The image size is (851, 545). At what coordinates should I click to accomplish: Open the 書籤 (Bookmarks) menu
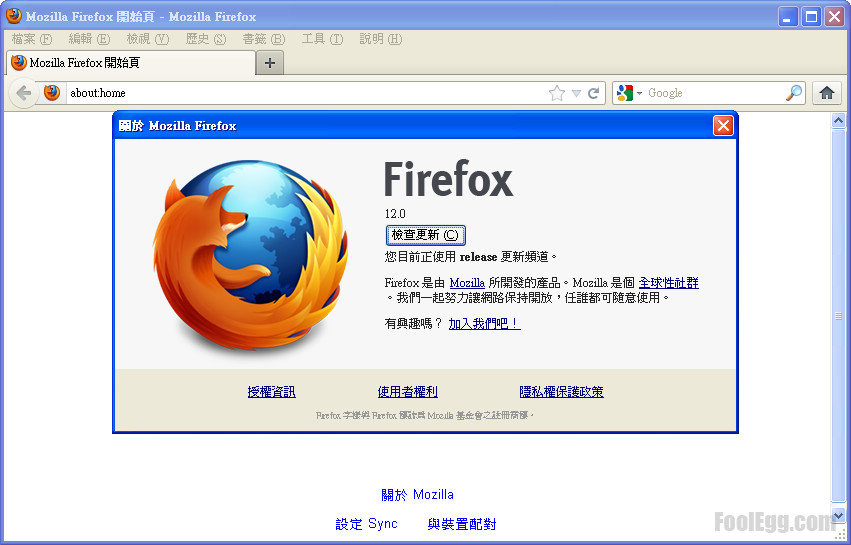click(x=263, y=39)
